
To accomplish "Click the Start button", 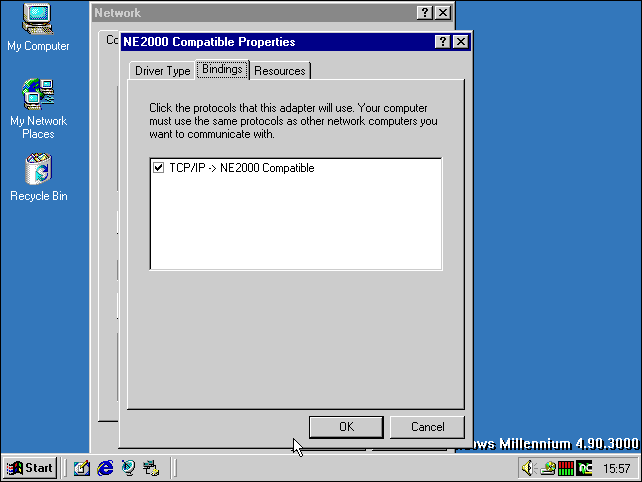I will (31, 468).
